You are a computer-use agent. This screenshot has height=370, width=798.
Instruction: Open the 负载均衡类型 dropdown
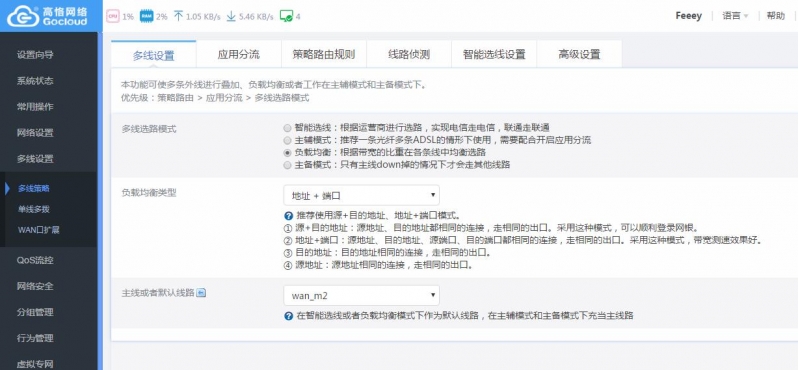(361, 195)
